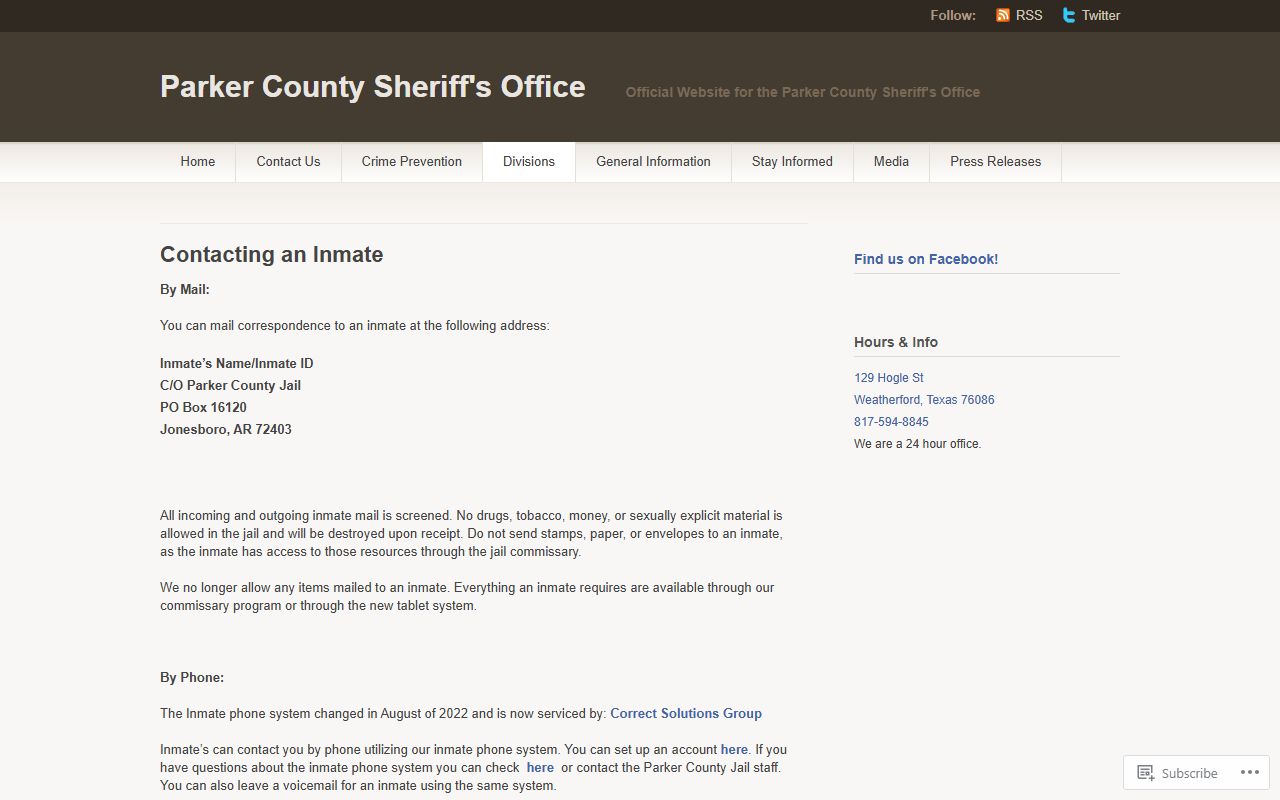This screenshot has height=800, width=1280.
Task: Click the 'We are a 24 hour office.' text
Action: coord(918,444)
